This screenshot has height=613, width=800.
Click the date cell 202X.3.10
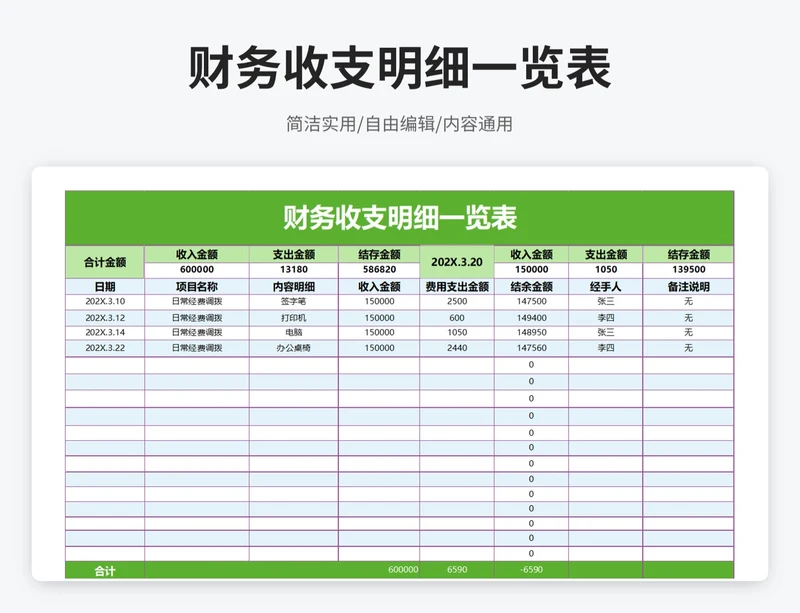pyautogui.click(x=105, y=302)
